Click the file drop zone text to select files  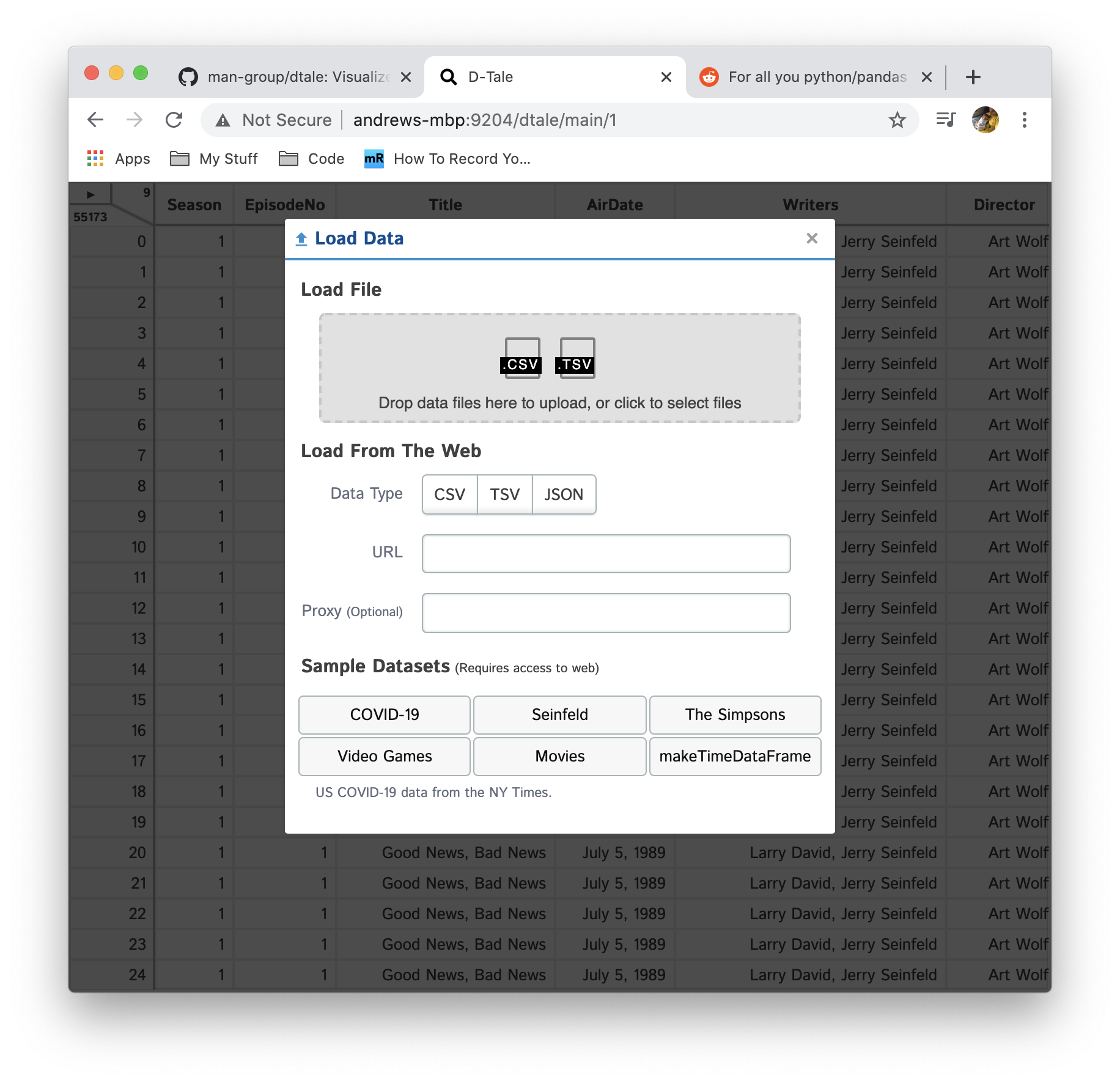point(560,403)
